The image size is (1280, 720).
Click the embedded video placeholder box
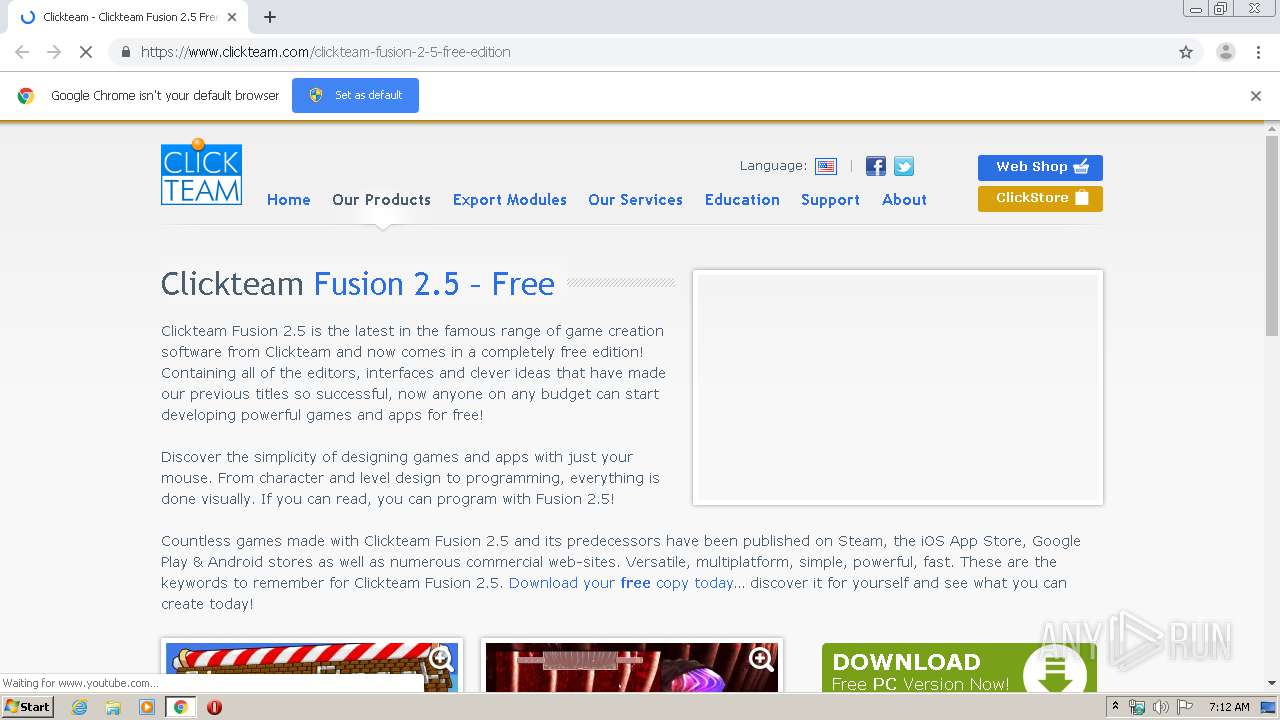(898, 388)
